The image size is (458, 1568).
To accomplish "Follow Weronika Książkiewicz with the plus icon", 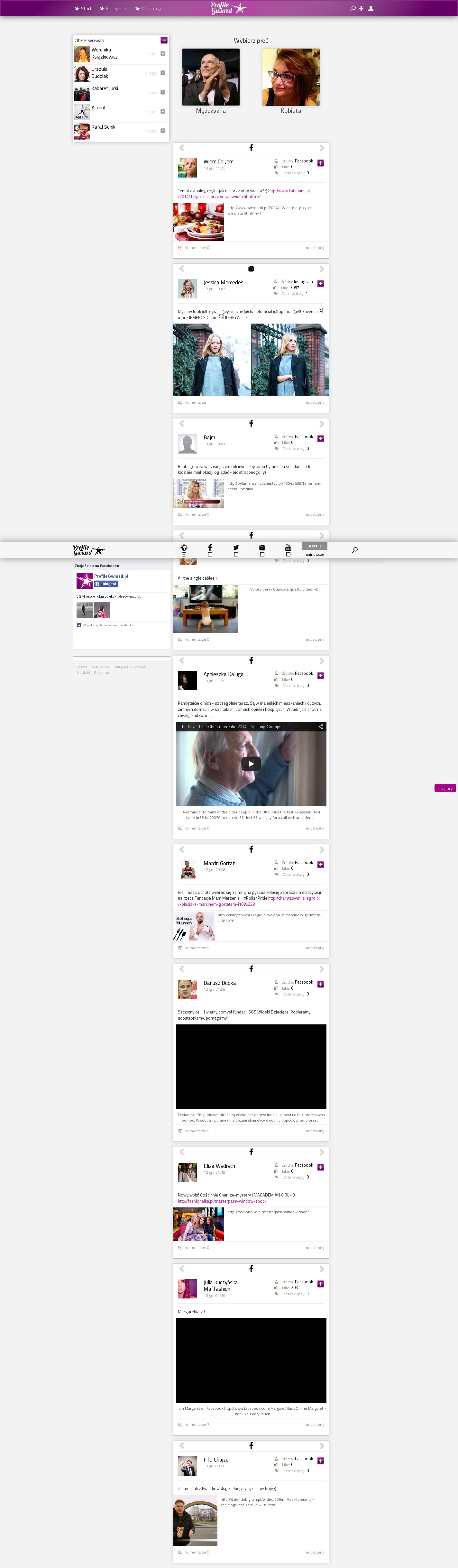I will click(163, 54).
